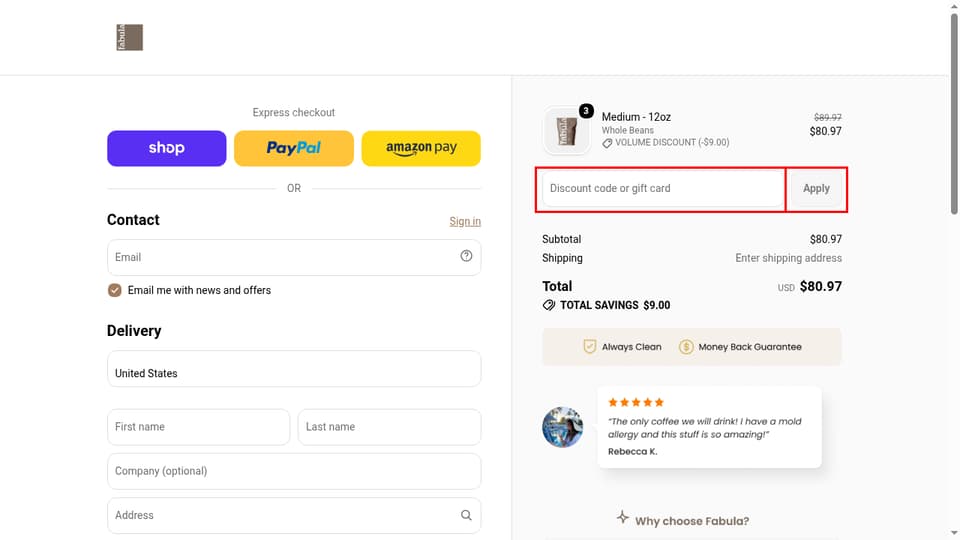Viewport: 960px width, 540px height.
Task: Open the Fabula logo in the header
Action: coord(129,37)
